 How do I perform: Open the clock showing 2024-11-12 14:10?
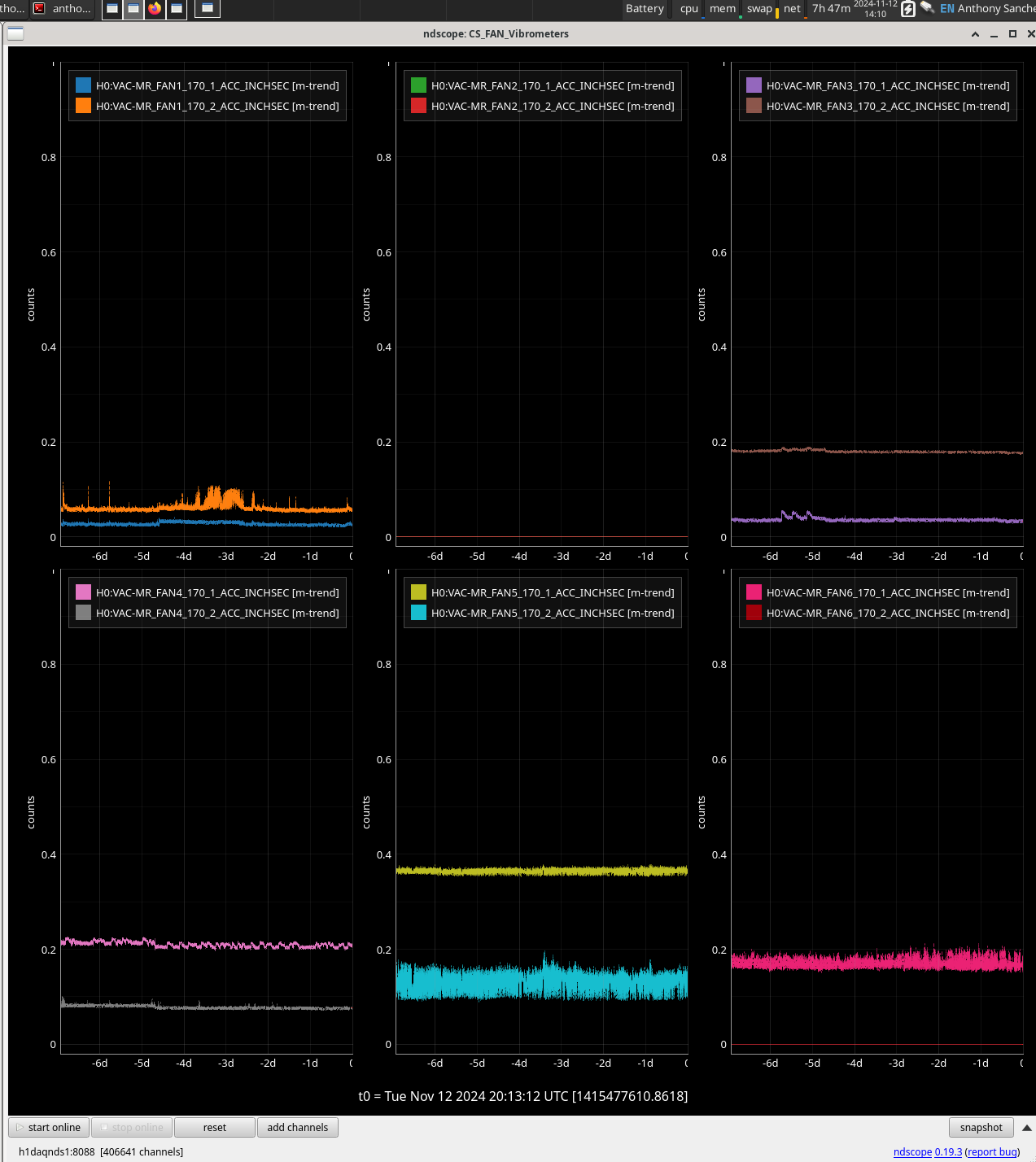click(x=876, y=9)
